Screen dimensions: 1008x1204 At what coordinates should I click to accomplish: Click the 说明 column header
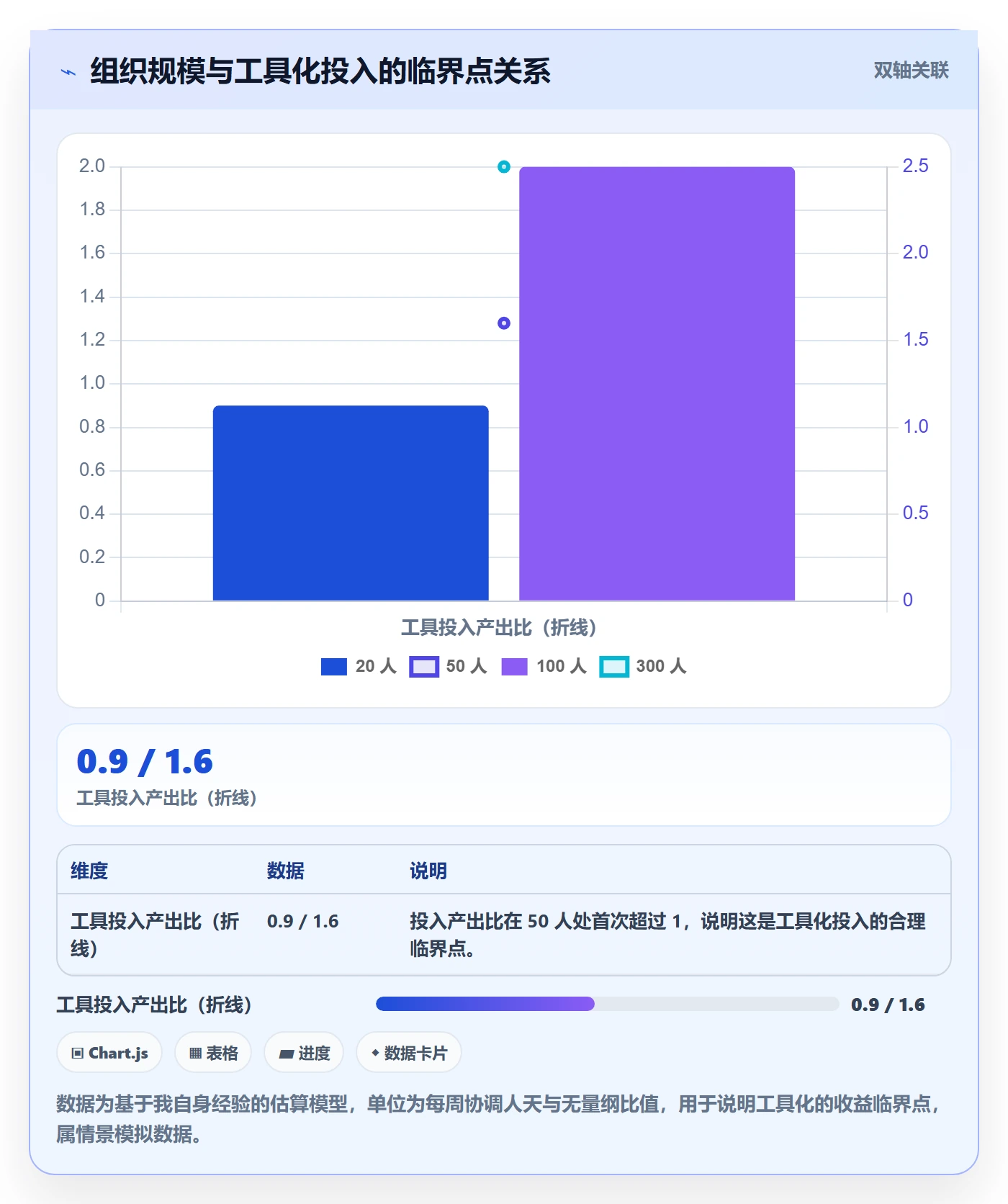[x=428, y=871]
